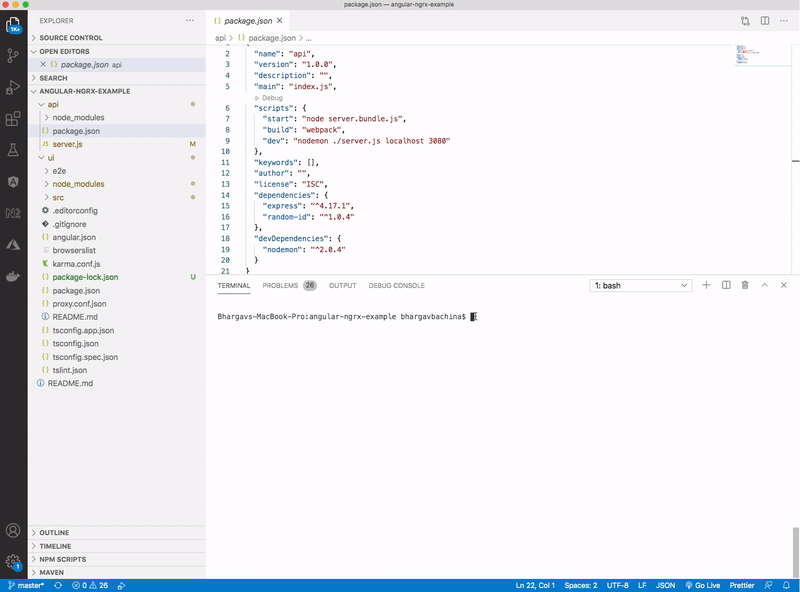Switch to the Terminal panel tab
This screenshot has width=800, height=592.
click(x=234, y=285)
